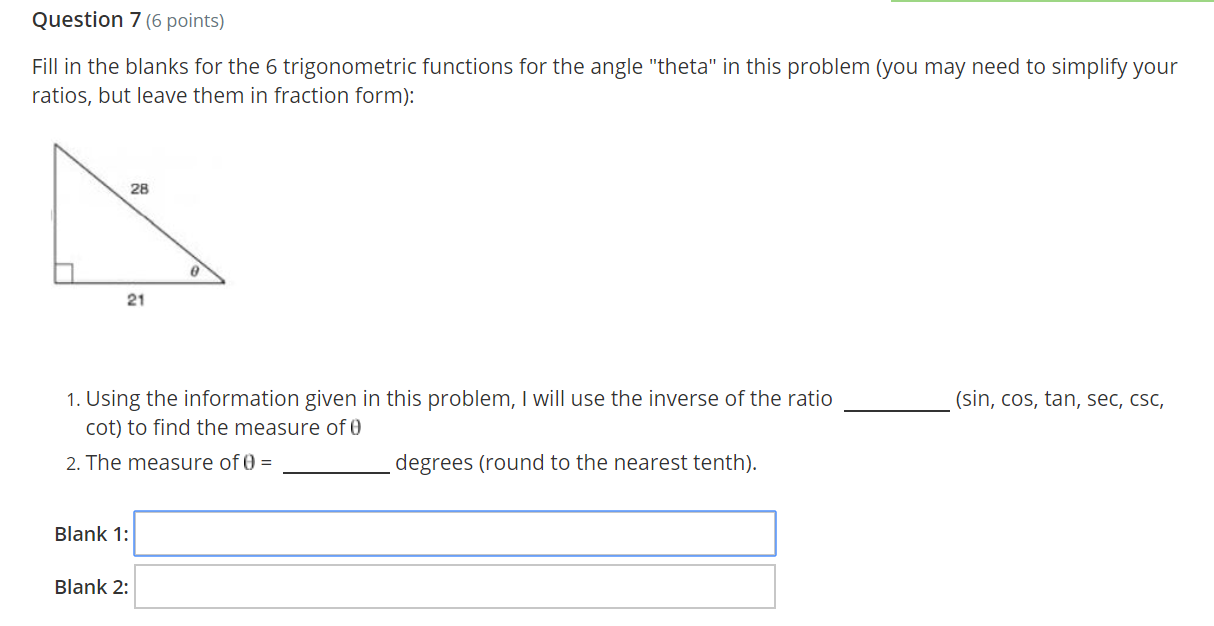Viewport: 1214px width, 626px height.
Task: Select the "Question 7" heading text
Action: (78, 20)
